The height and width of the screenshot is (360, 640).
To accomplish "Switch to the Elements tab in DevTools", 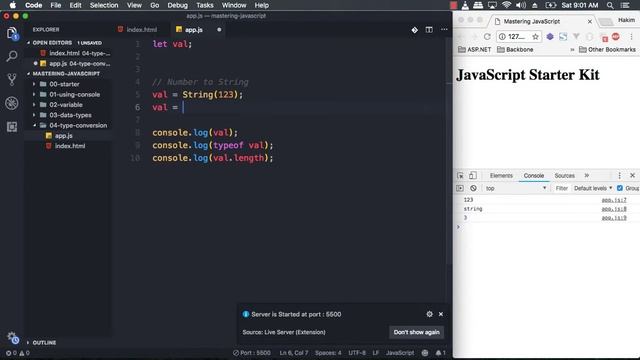I will (501, 176).
